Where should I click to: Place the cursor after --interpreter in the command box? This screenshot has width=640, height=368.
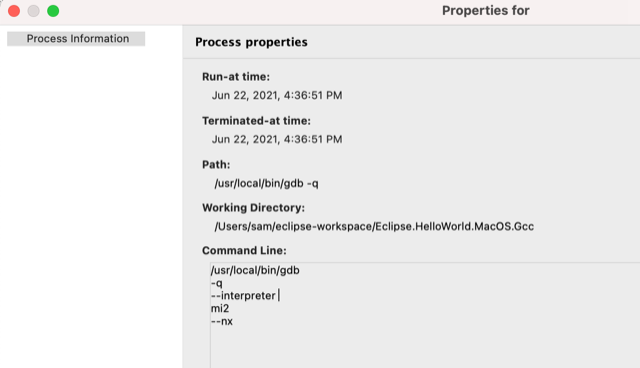coord(278,295)
